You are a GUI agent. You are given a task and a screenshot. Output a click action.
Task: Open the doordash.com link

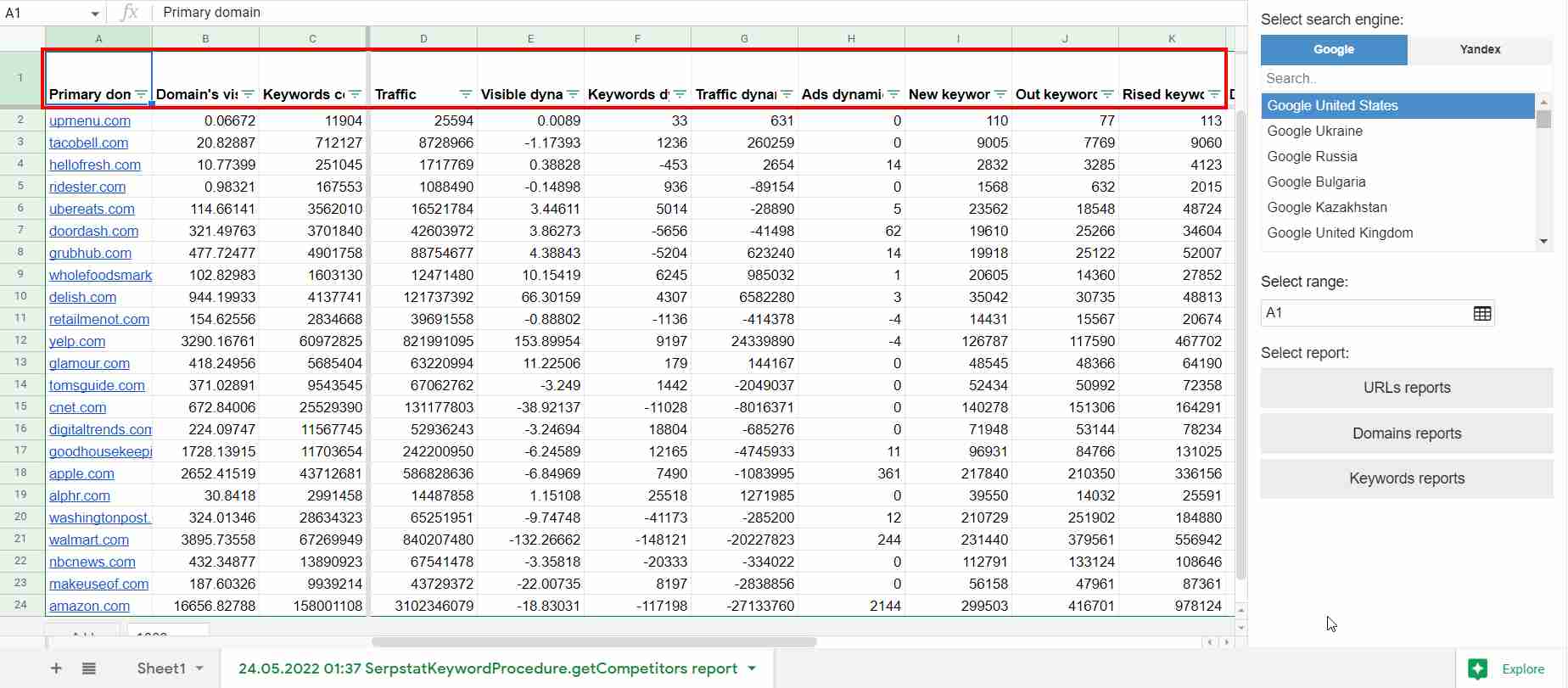pos(93,231)
